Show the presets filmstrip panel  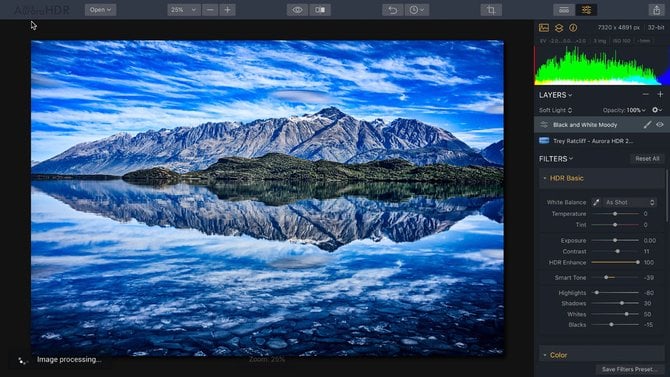564,10
